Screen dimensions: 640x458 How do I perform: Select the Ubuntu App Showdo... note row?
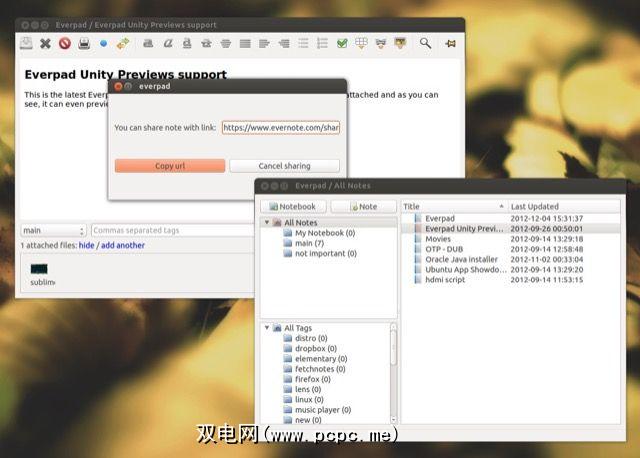pos(510,269)
